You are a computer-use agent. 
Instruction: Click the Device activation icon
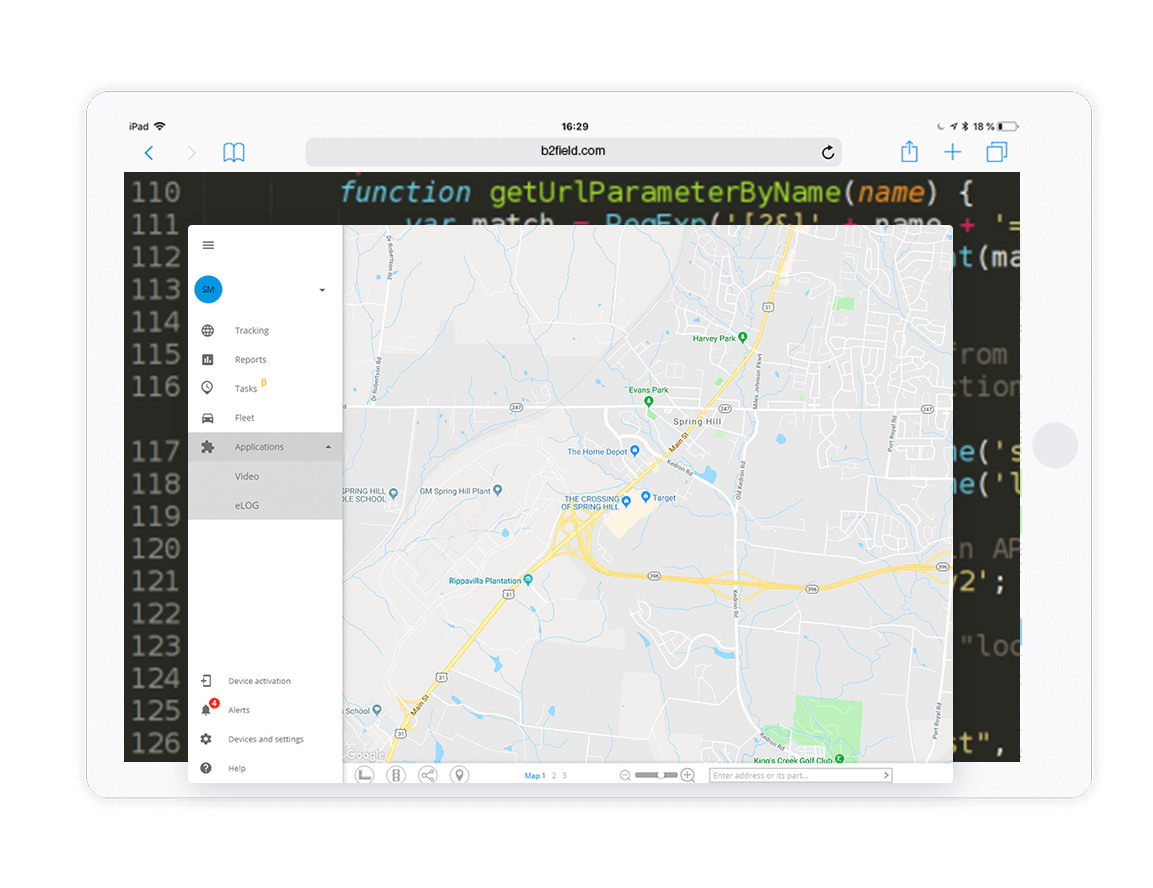pos(206,681)
